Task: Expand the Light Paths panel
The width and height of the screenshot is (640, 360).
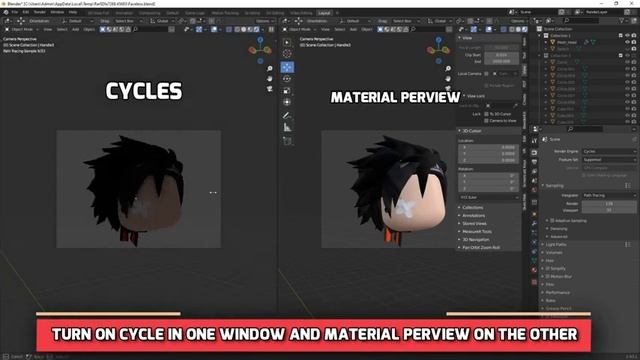Action: click(x=556, y=244)
